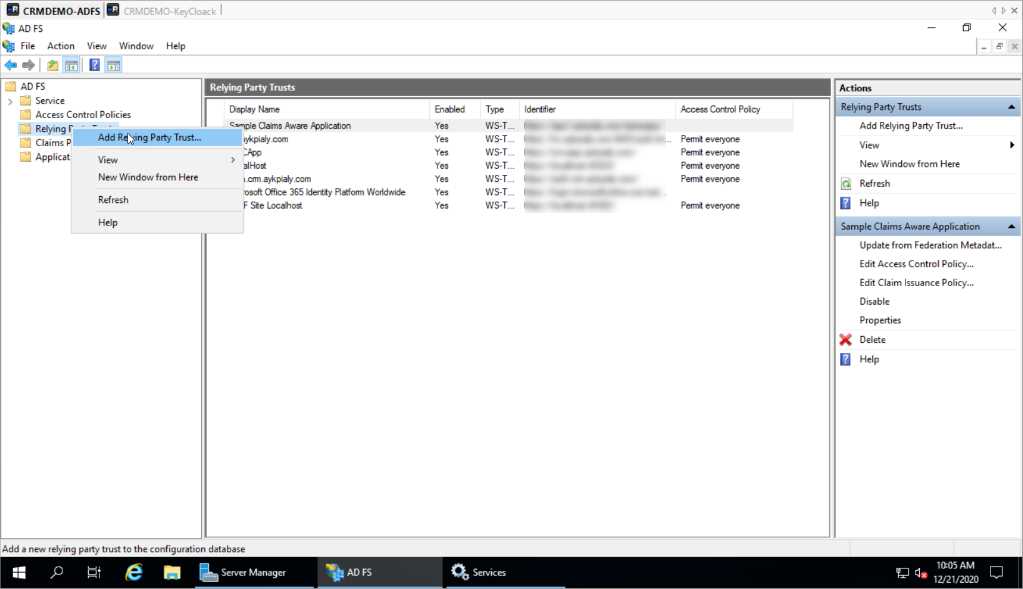Collapse the Relying Party Trusts actions section
This screenshot has width=1023, height=589.
click(x=1012, y=107)
